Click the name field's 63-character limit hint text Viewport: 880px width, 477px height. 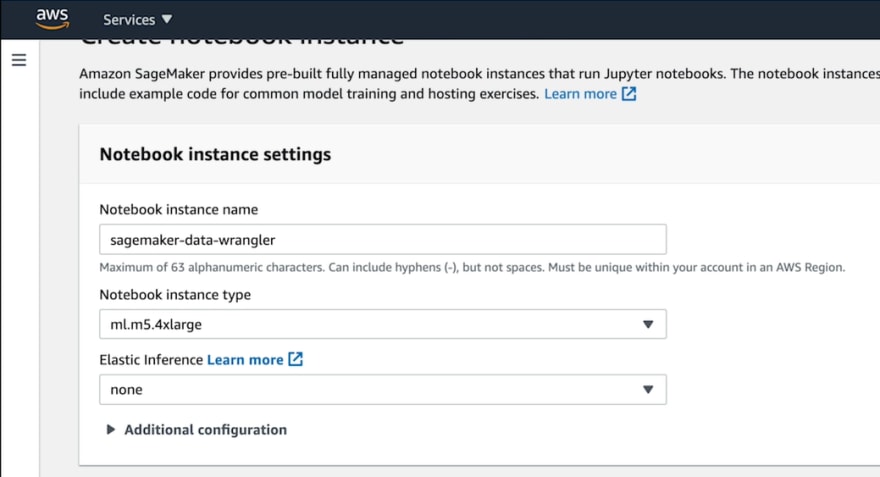pos(472,268)
